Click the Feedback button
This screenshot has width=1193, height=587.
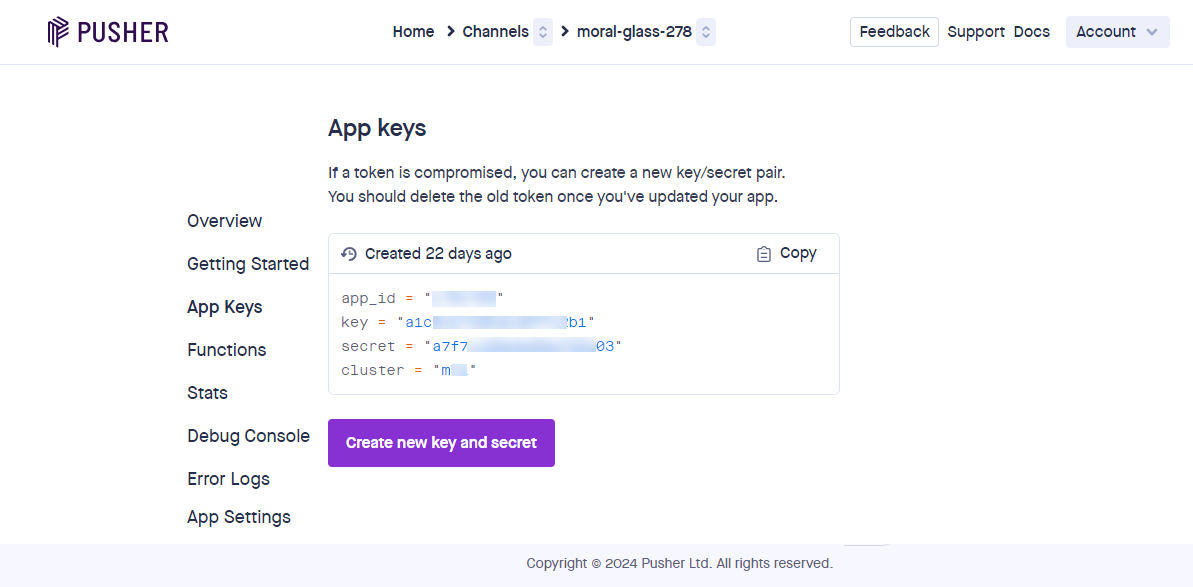click(894, 32)
